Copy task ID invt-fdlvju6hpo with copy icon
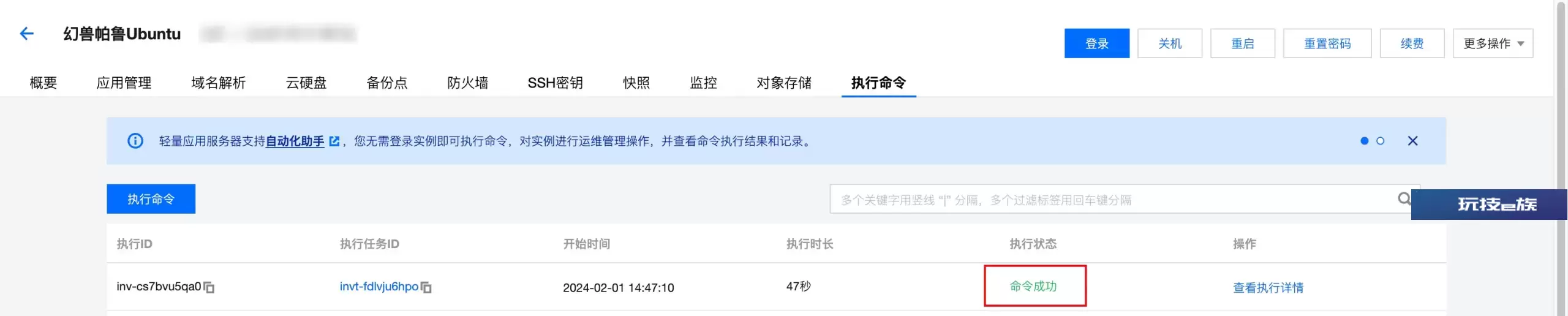 (x=426, y=287)
